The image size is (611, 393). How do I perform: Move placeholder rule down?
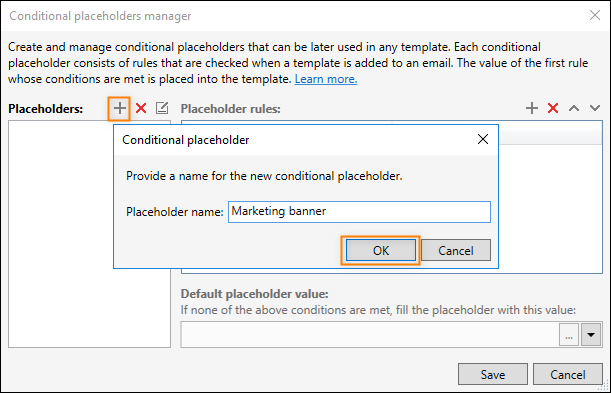(595, 108)
